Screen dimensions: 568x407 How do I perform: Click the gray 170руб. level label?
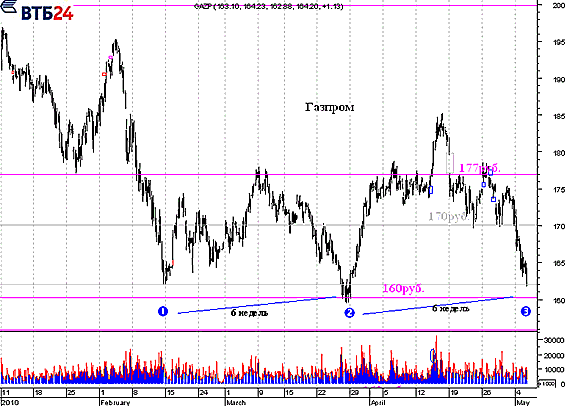pyautogui.click(x=448, y=217)
